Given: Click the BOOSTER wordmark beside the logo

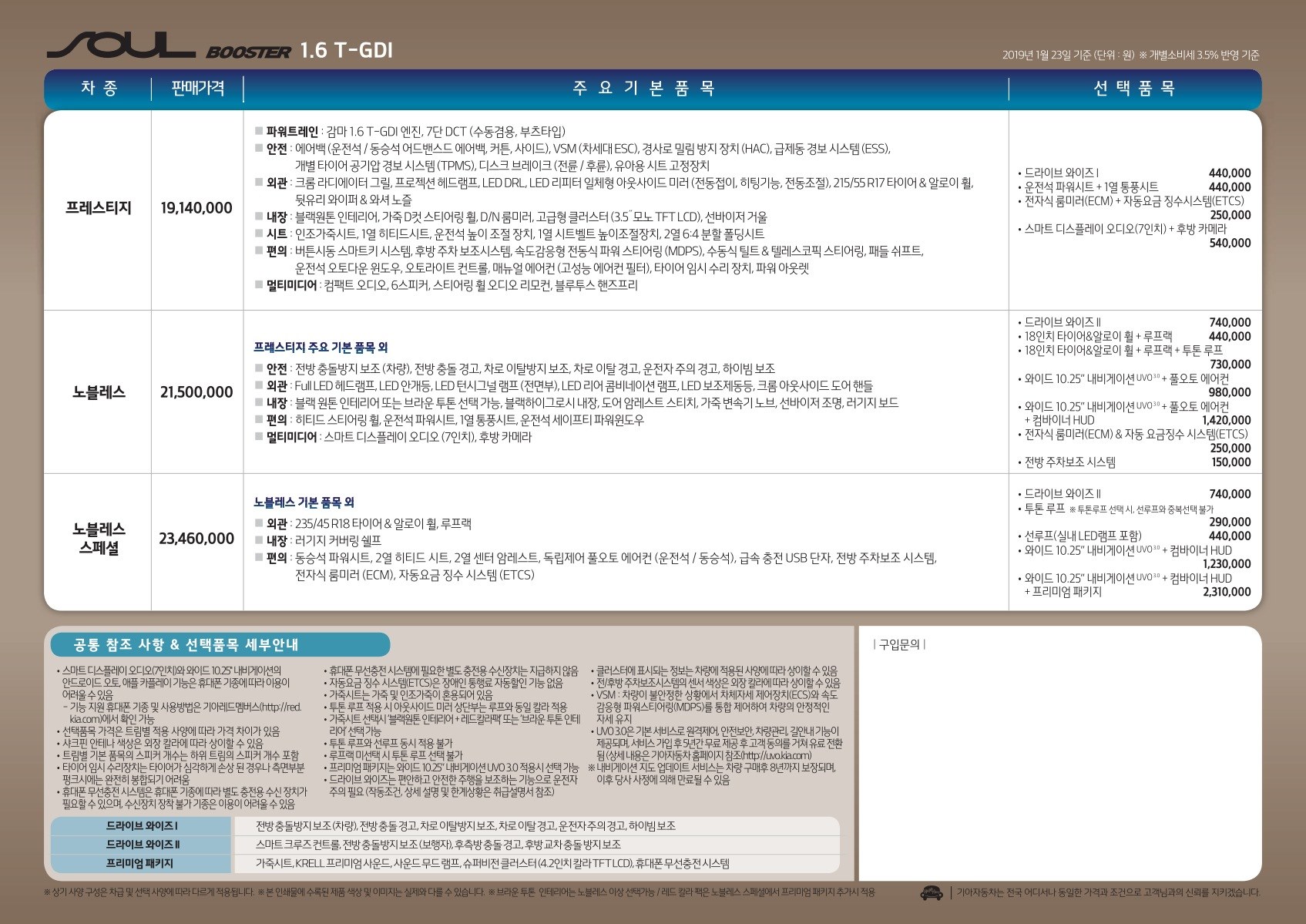Looking at the screenshot, I should [248, 52].
